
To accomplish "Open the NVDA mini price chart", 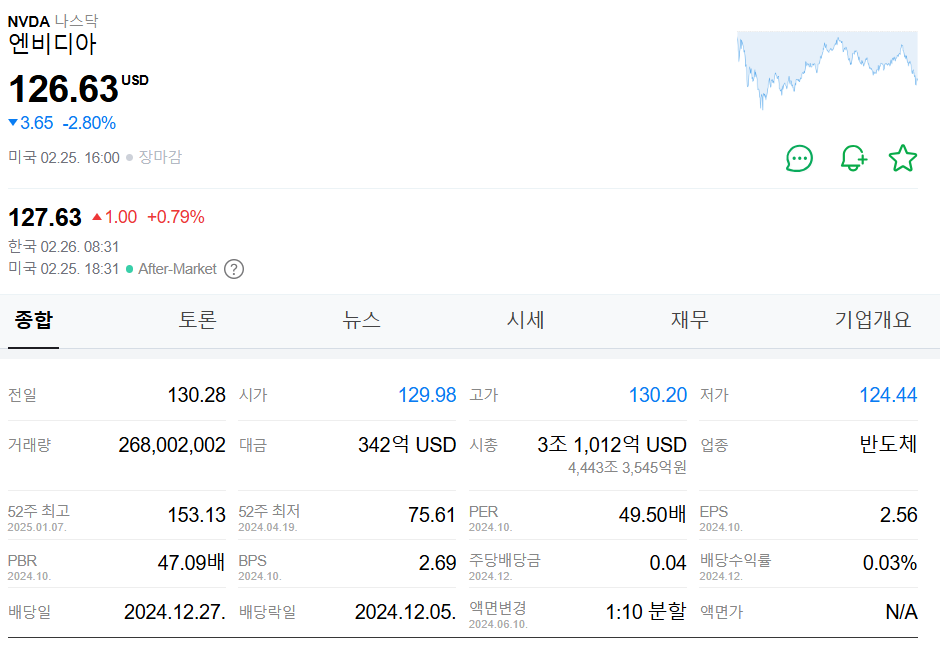I will (x=827, y=70).
